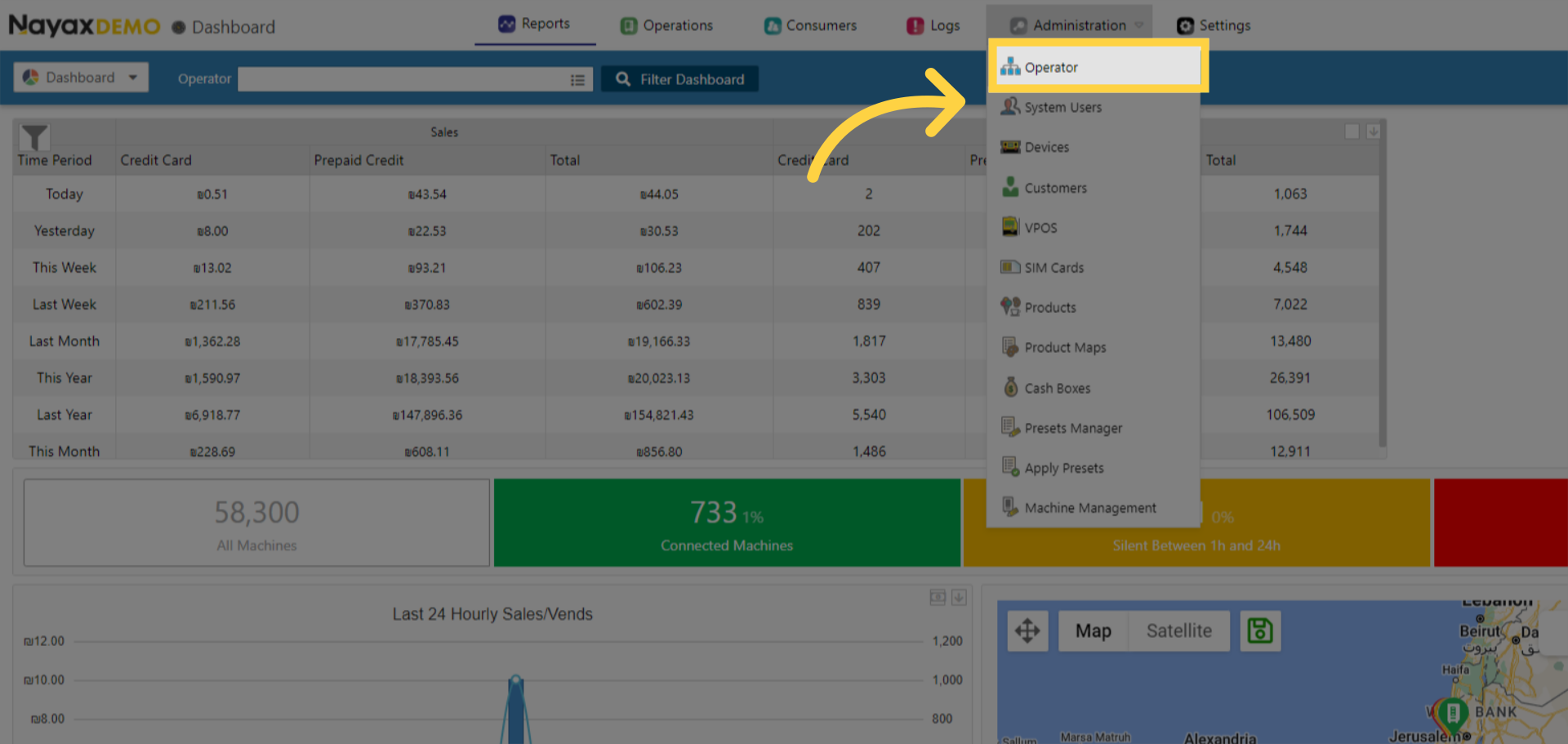Click the Prepaid Credit sales column header
Screen dimensions: 1568x744
(359, 160)
